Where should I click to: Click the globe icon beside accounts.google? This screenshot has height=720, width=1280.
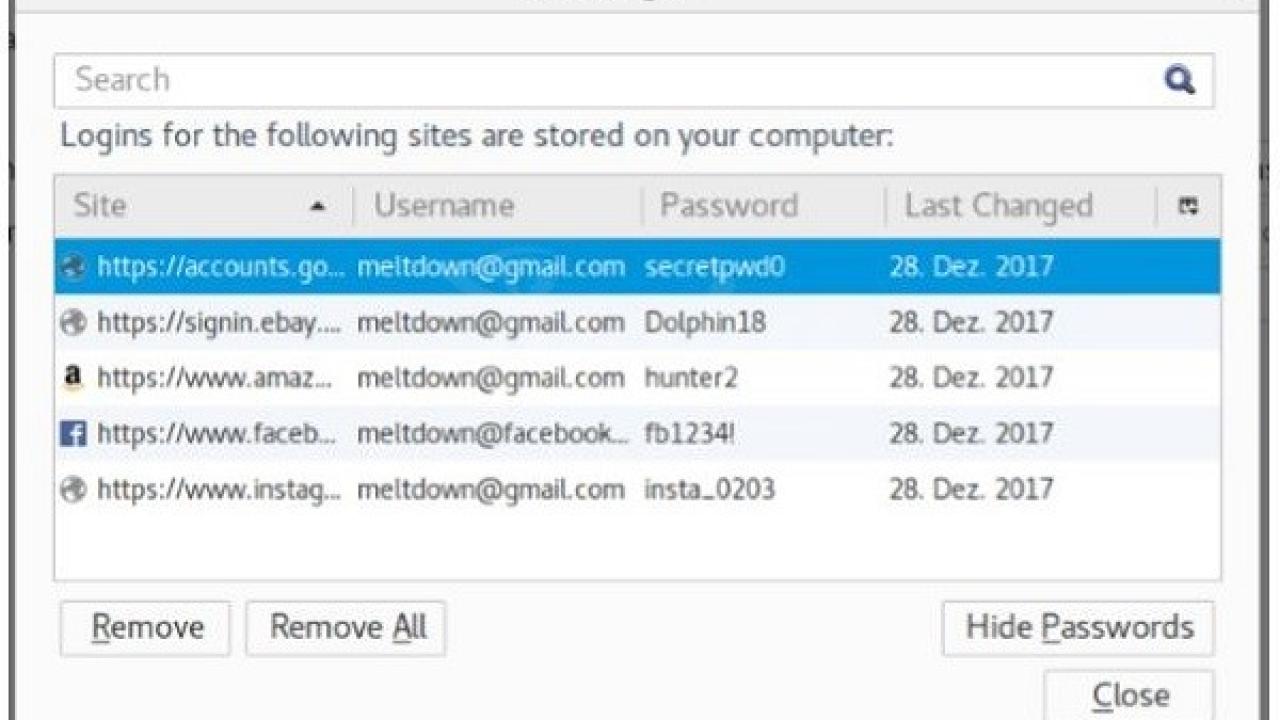(x=73, y=266)
